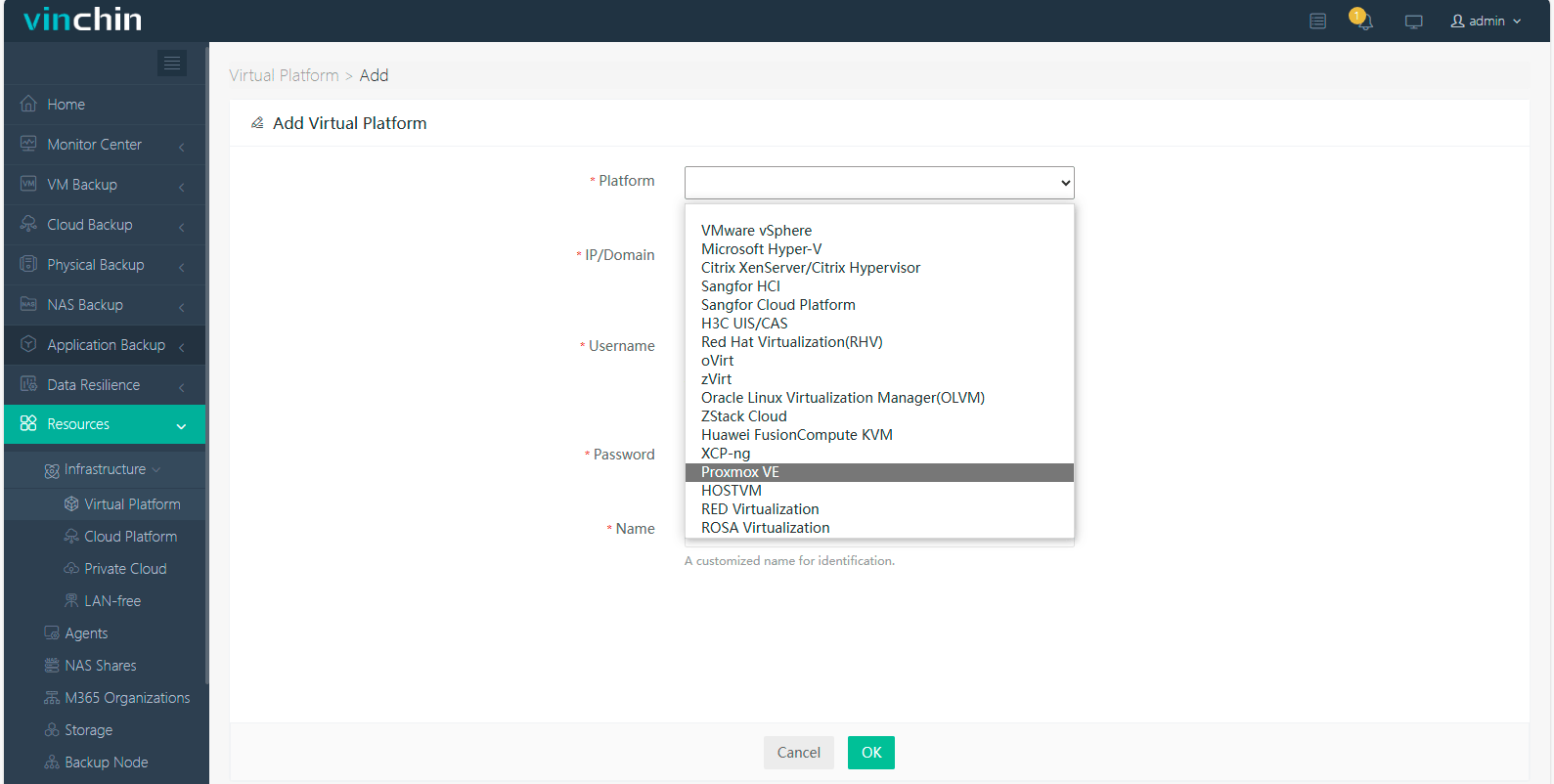
Task: Select Citrix XenServer/Citrix Hypervisor option
Action: tap(879, 268)
